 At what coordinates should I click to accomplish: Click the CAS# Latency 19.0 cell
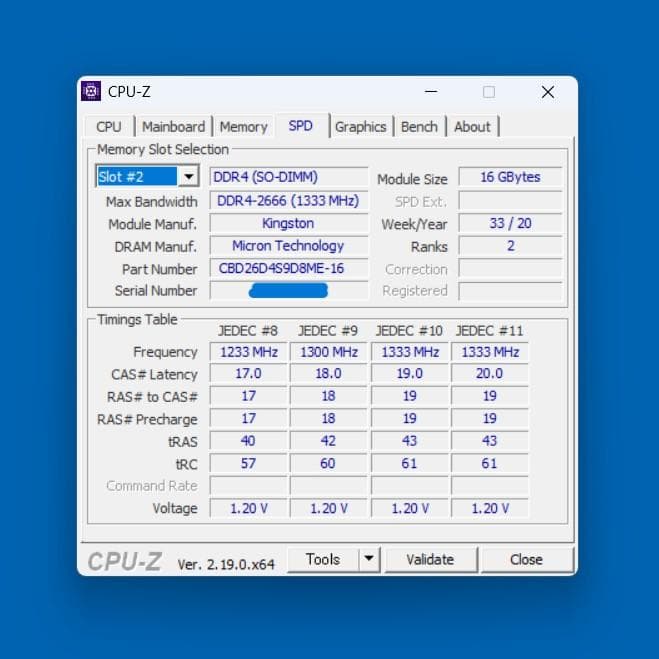point(410,374)
